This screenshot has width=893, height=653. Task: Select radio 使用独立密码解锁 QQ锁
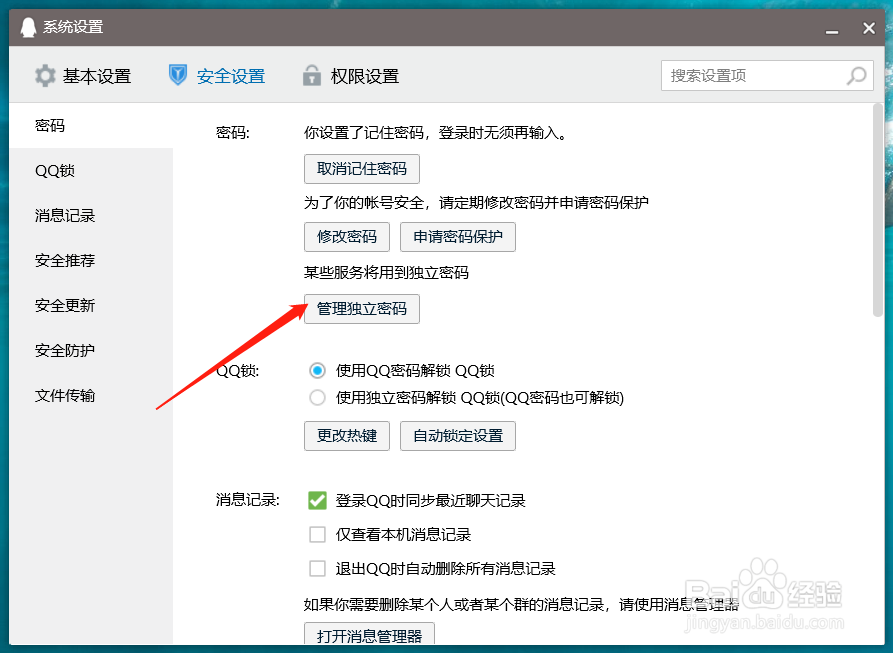pos(317,397)
